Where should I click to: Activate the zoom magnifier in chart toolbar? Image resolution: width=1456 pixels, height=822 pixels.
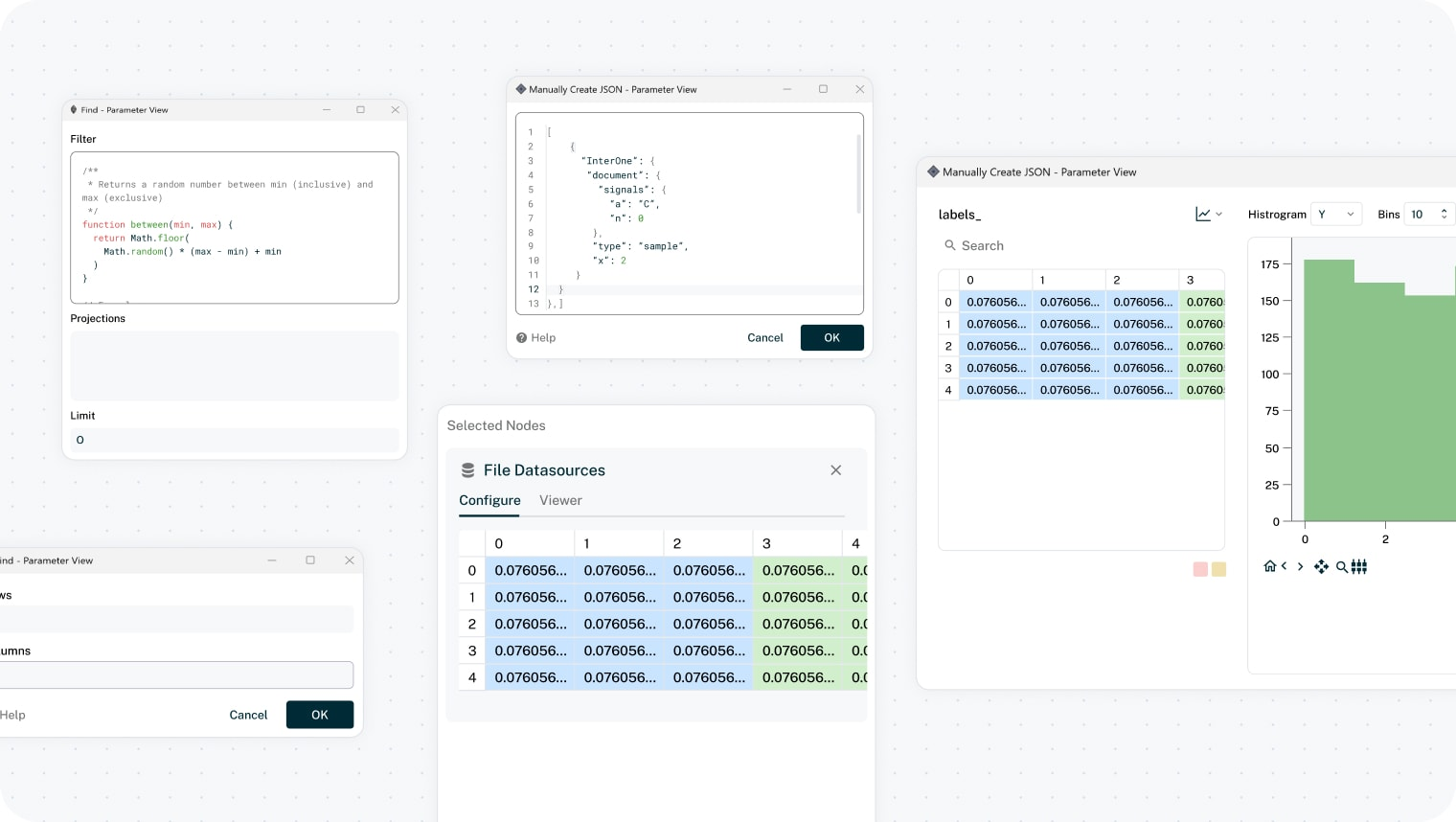[x=1342, y=566]
